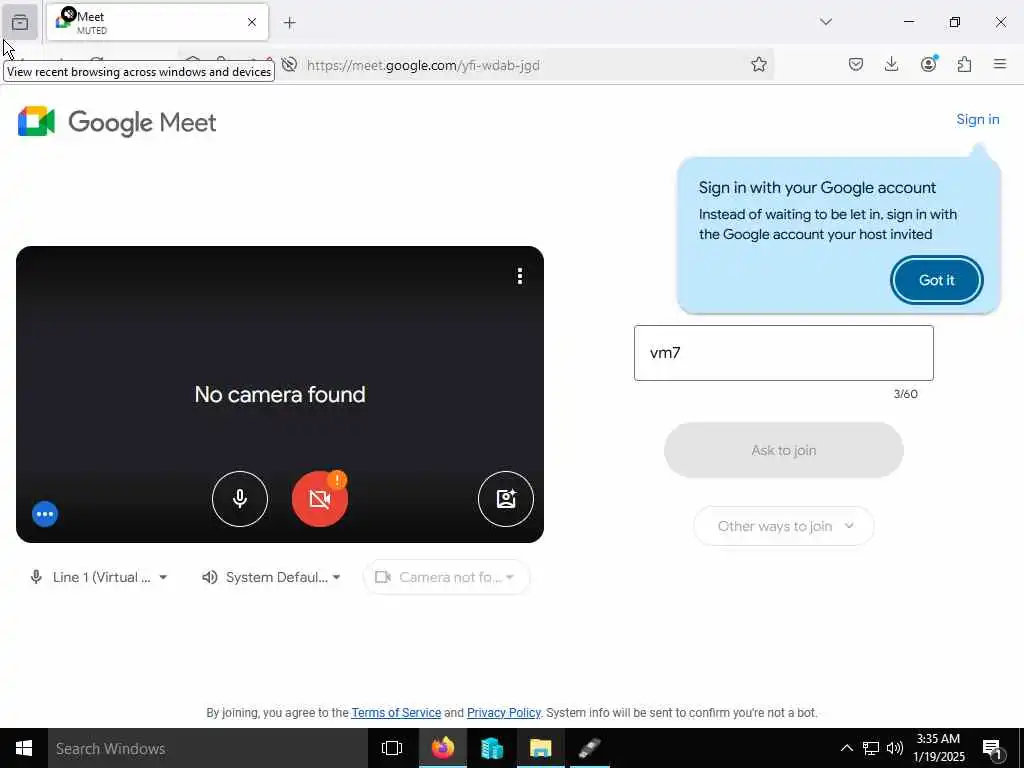Open the Extensions puzzle icon
The image size is (1024, 768).
964,64
